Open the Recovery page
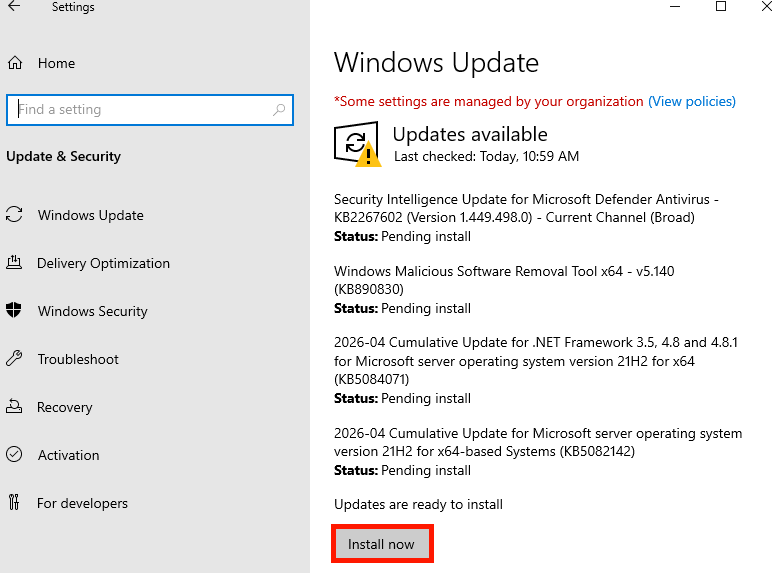 tap(65, 407)
